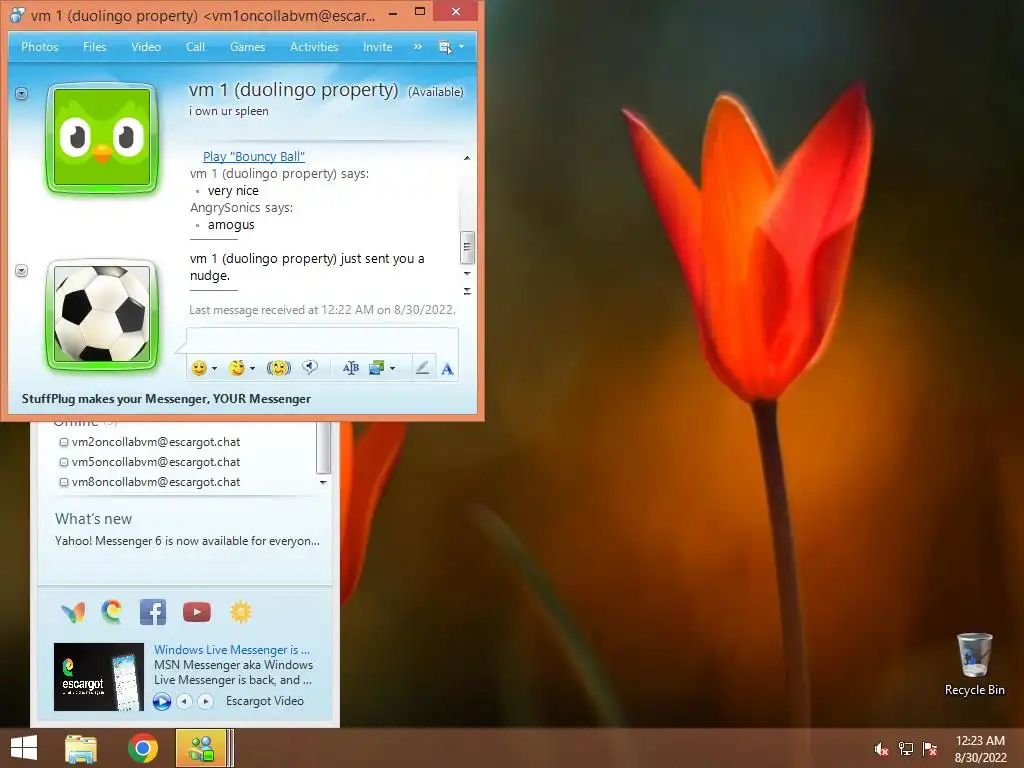The image size is (1024, 768).
Task: Open the Windows Start button
Action: tap(24, 748)
